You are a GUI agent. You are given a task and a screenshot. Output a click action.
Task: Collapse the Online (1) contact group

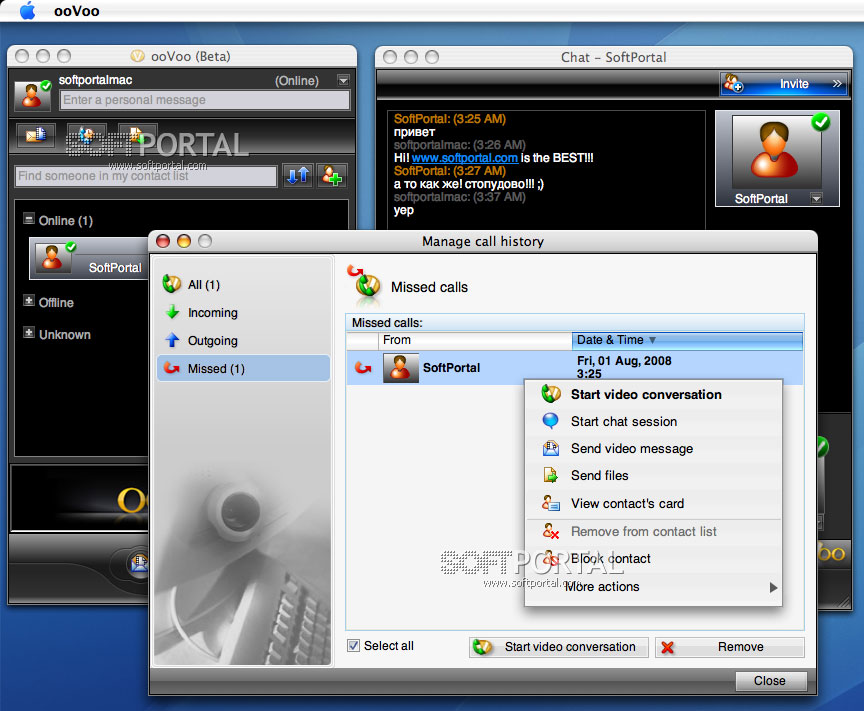click(29, 219)
